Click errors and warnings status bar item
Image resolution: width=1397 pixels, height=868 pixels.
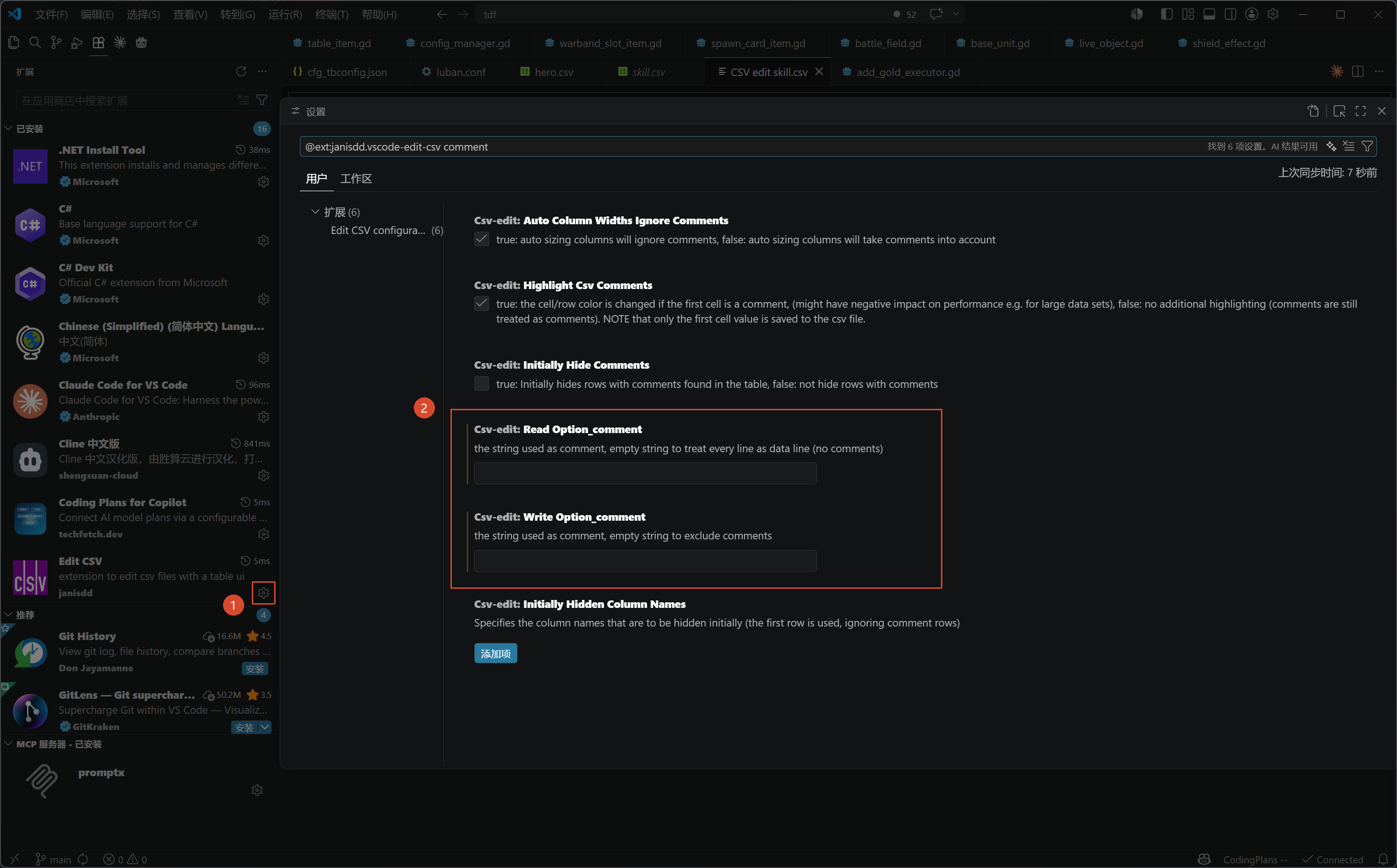pyautogui.click(x=125, y=859)
